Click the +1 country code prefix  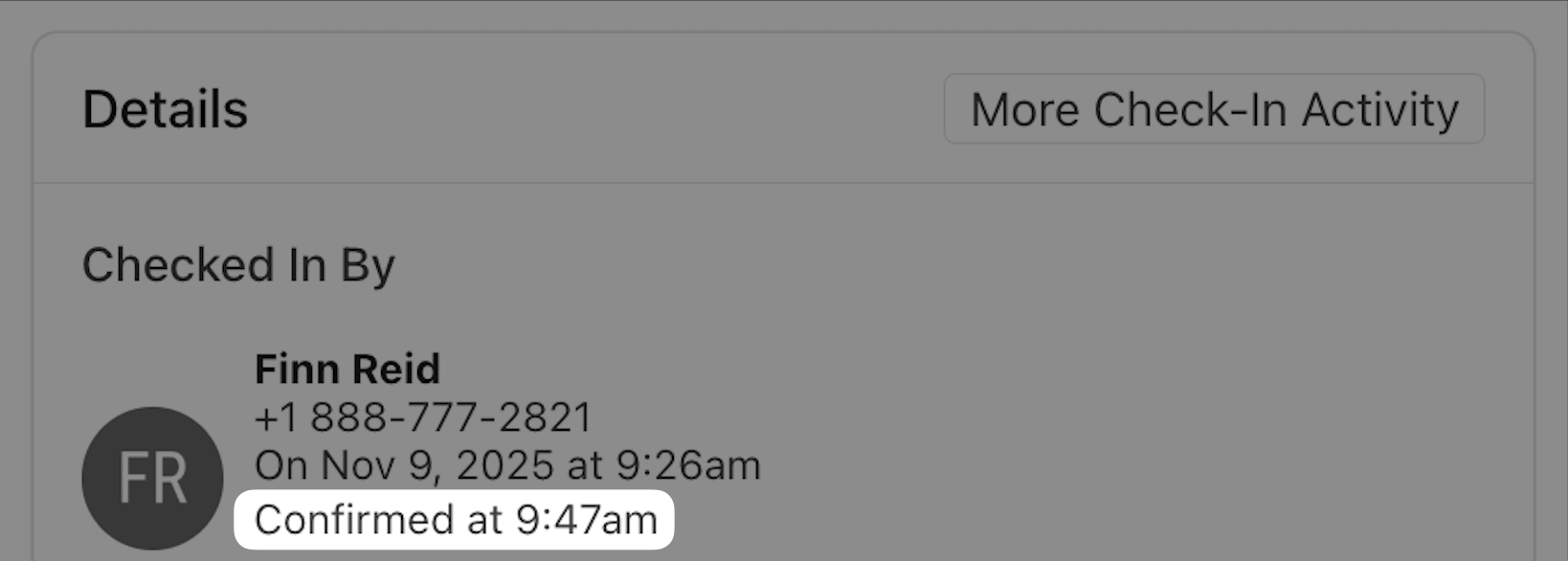point(277,417)
